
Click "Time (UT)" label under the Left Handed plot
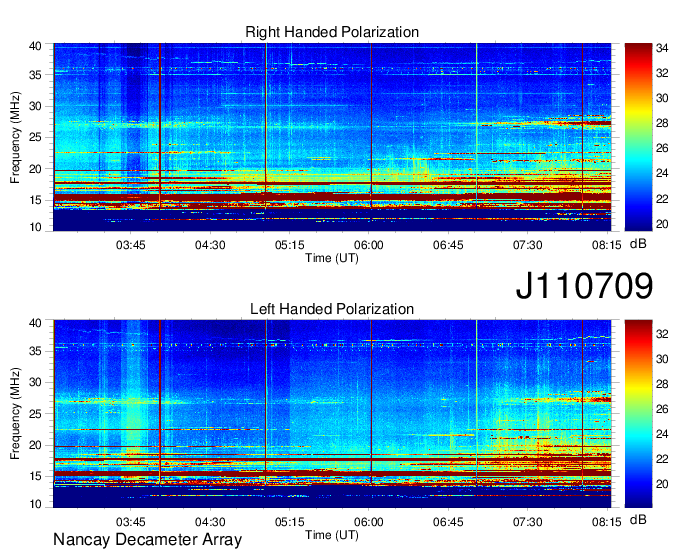pos(332,535)
